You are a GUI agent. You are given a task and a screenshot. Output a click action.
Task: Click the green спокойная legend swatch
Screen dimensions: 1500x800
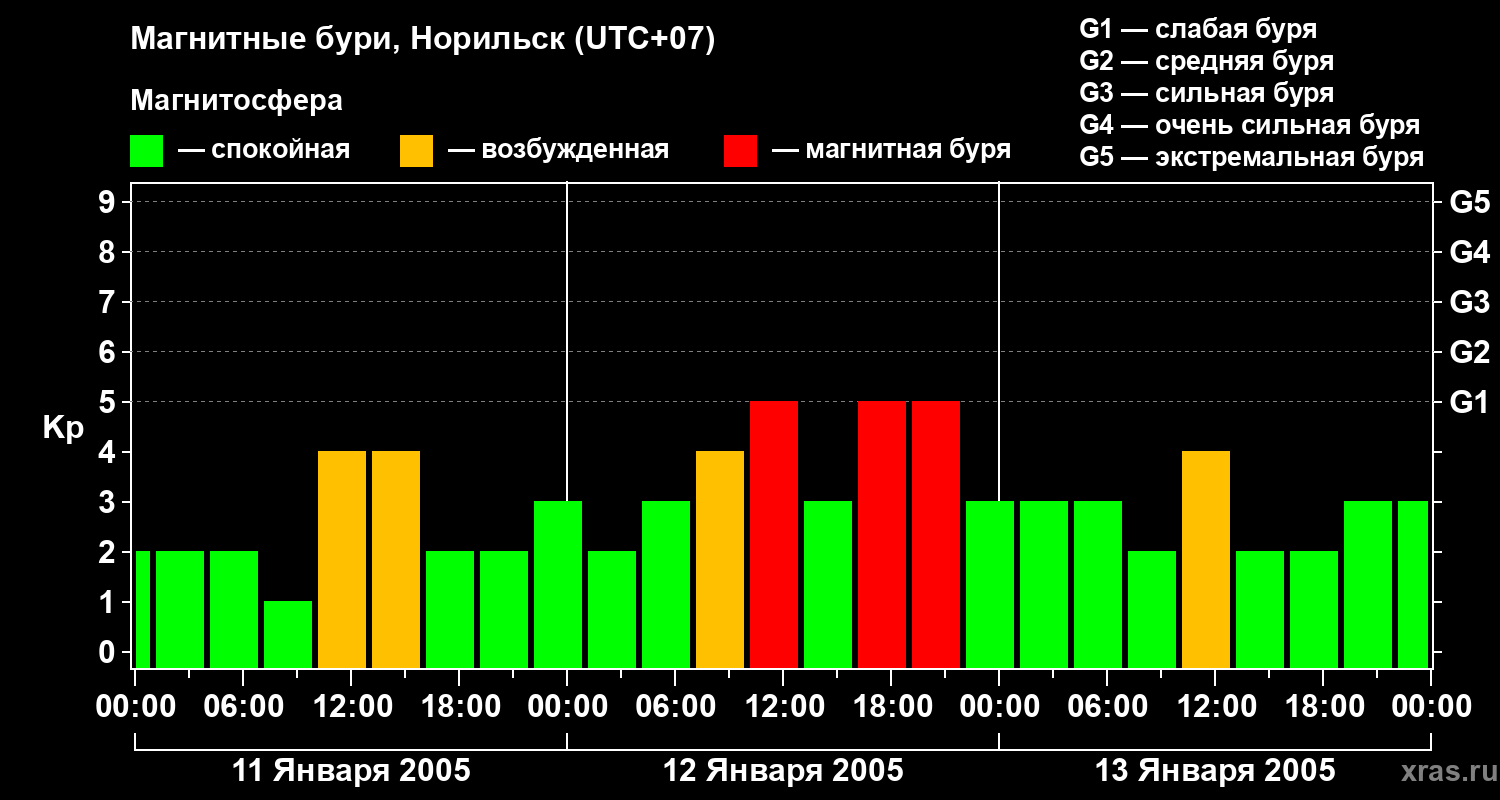pyautogui.click(x=147, y=151)
